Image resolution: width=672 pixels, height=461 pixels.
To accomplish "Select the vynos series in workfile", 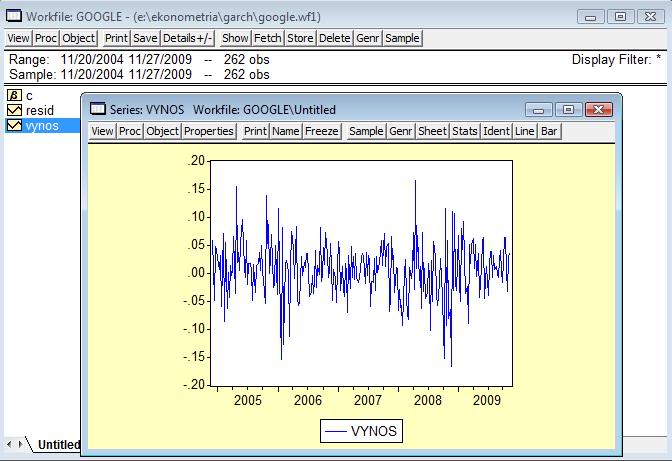I will click(41, 126).
